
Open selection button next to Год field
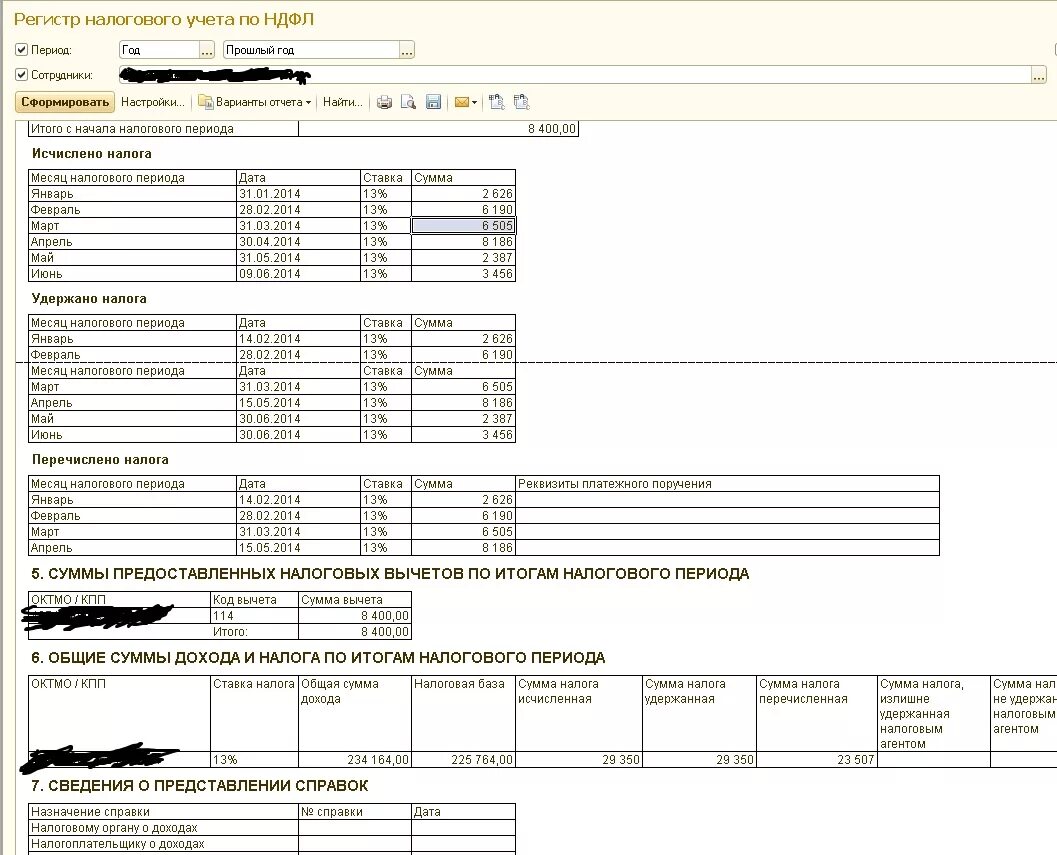207,50
